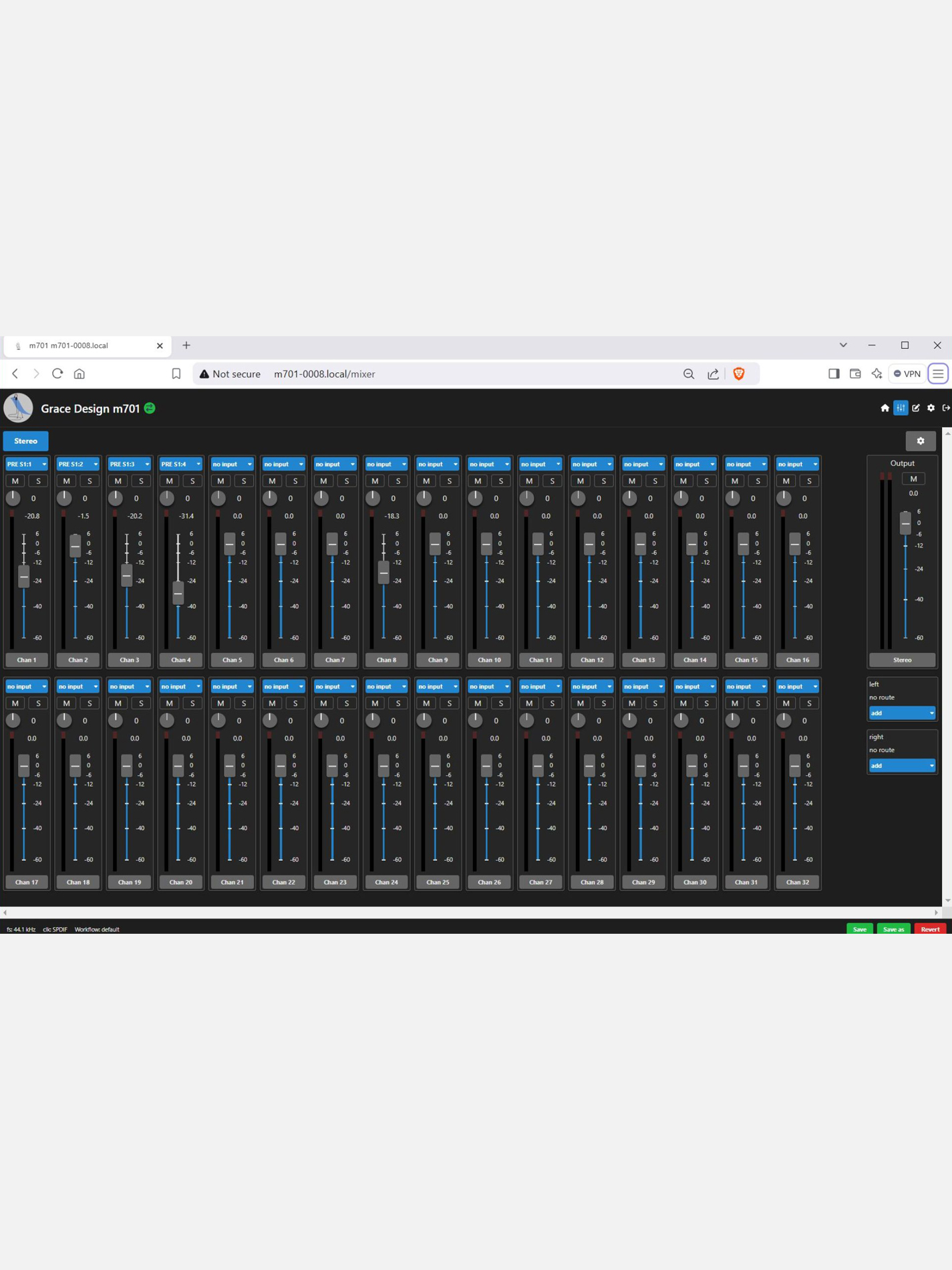Open the mixer settings gear button

[921, 441]
